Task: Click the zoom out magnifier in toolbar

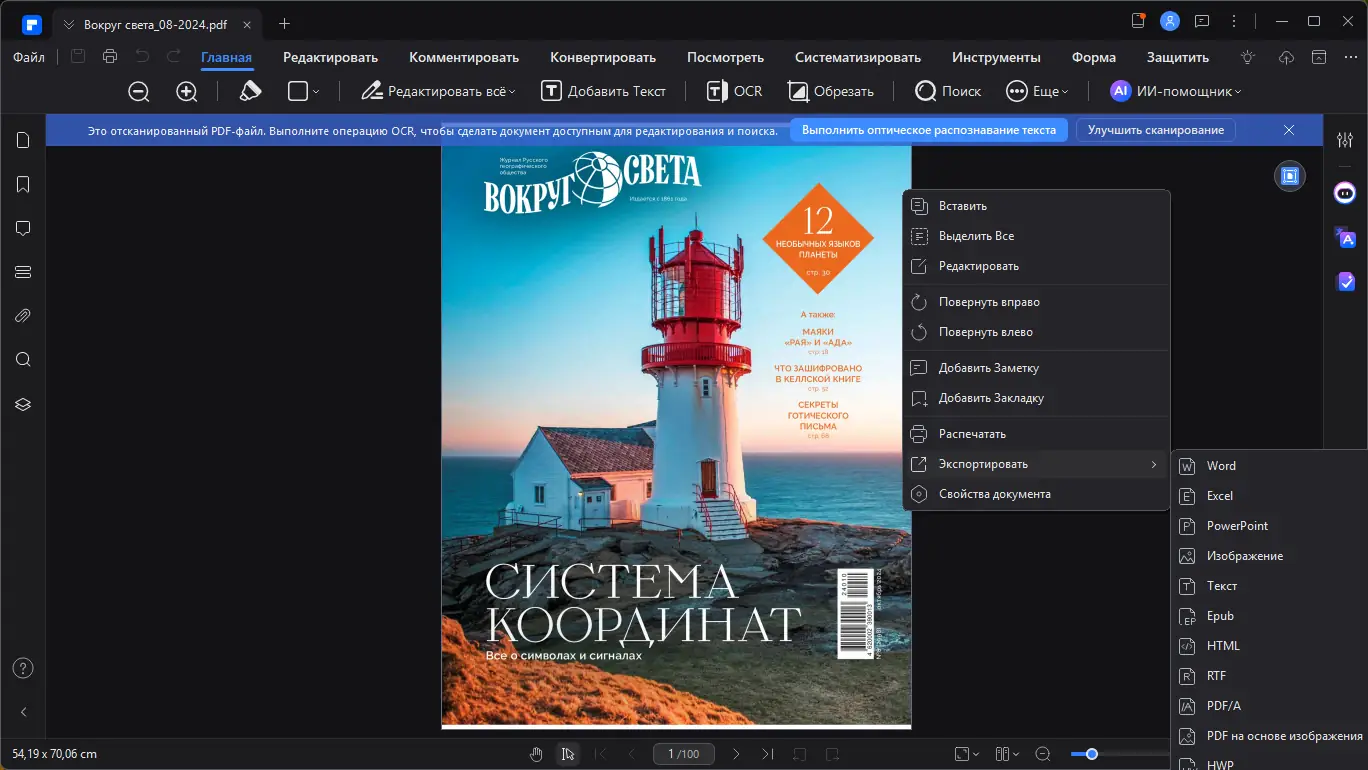Action: click(x=139, y=91)
